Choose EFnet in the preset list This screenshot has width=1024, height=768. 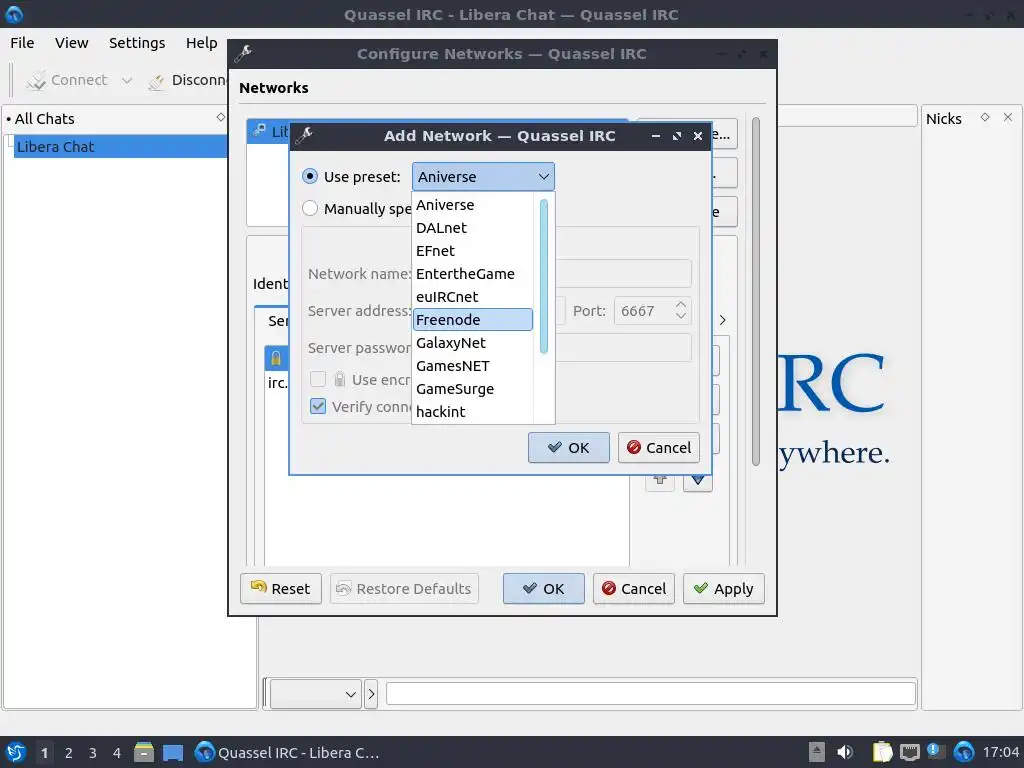473,251
